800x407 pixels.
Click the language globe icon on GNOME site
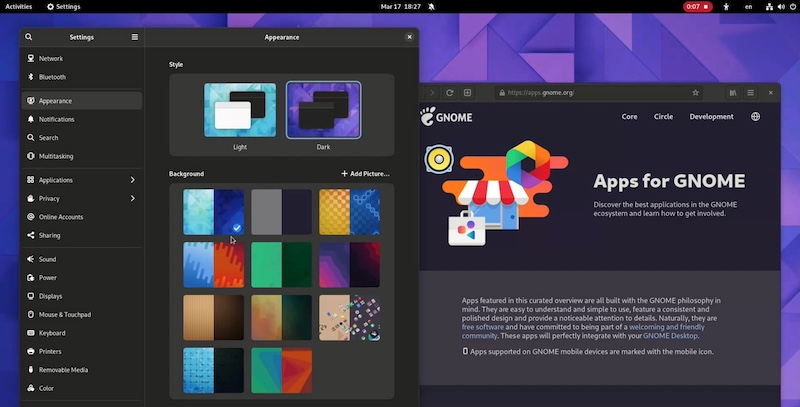coord(756,116)
